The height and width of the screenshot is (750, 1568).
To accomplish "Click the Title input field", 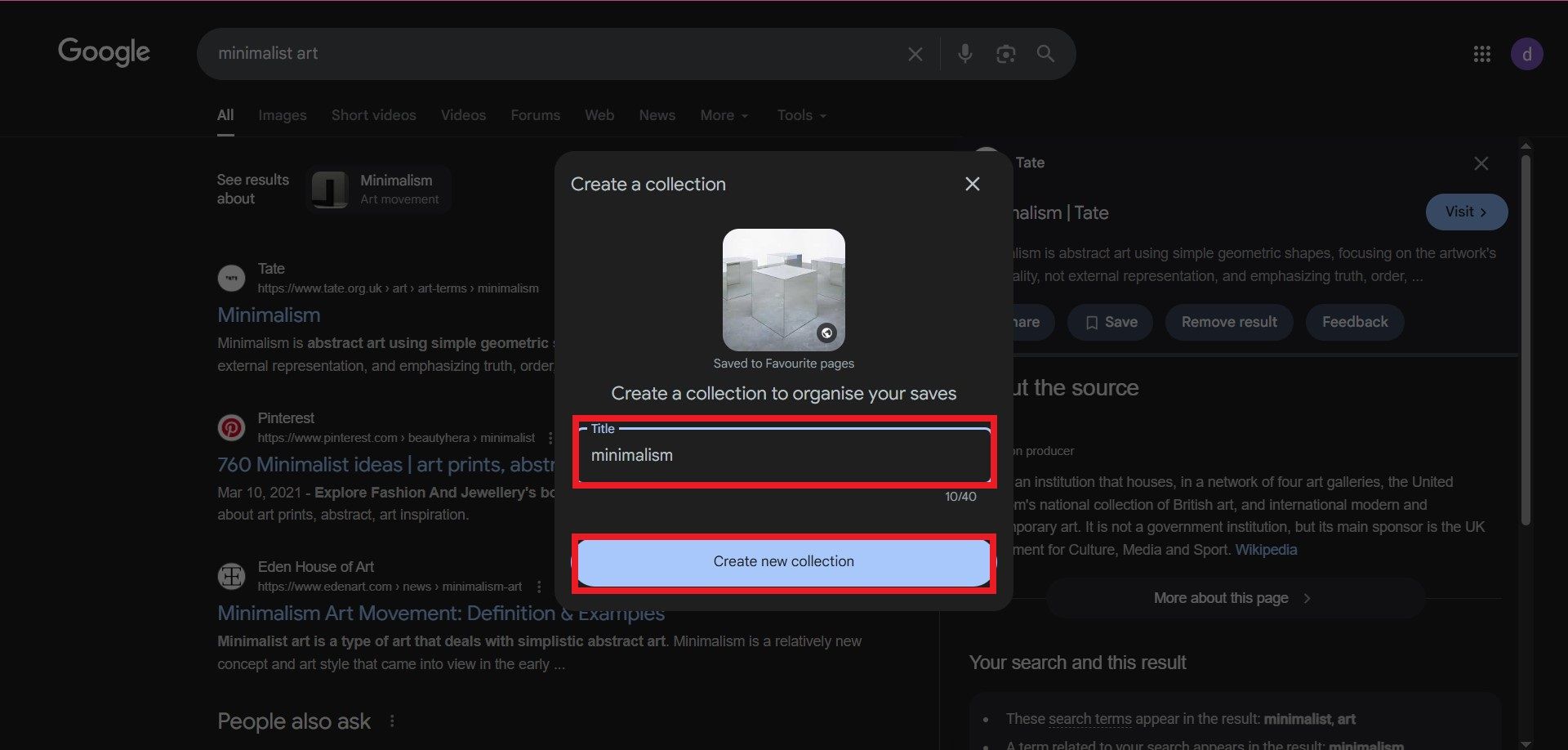I will (782, 455).
